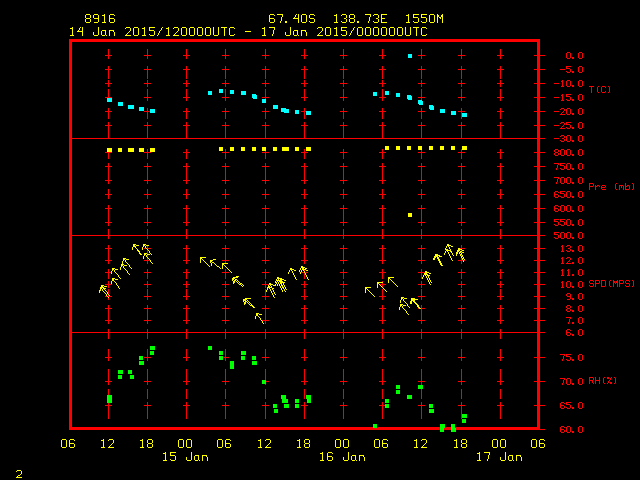Screen dimensions: 640x480
Task: Click the "7.0" wind speed tick label
Action: coord(574,321)
